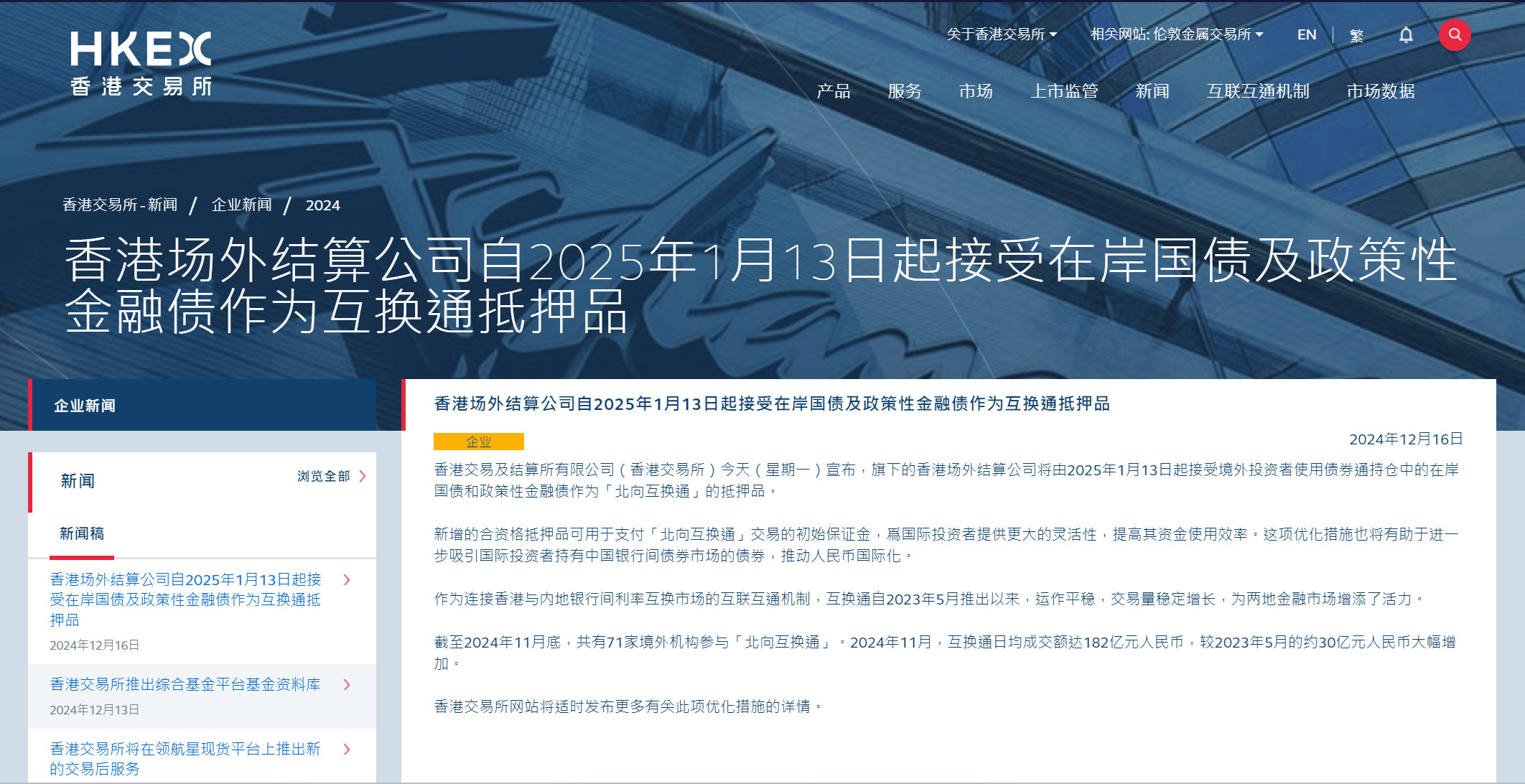Click the search magnifier icon
The height and width of the screenshot is (784, 1525).
[1455, 34]
